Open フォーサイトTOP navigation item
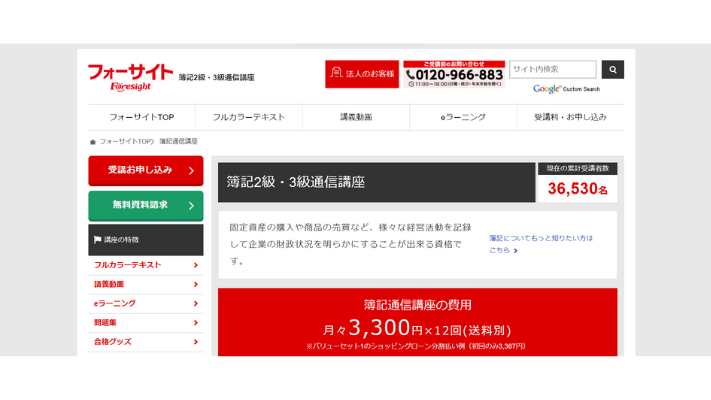Screen dimensions: 711x400 click(x=142, y=117)
